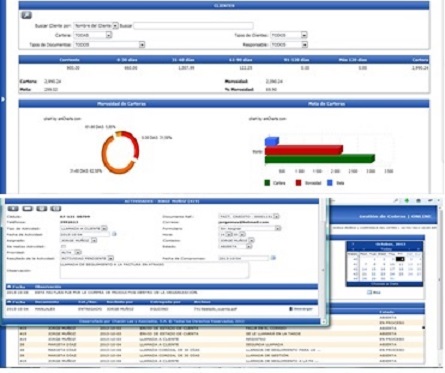Screen dimensions: 445x373
Task: Click the second toolbar button in the Actividades dialog
Action: (27, 209)
